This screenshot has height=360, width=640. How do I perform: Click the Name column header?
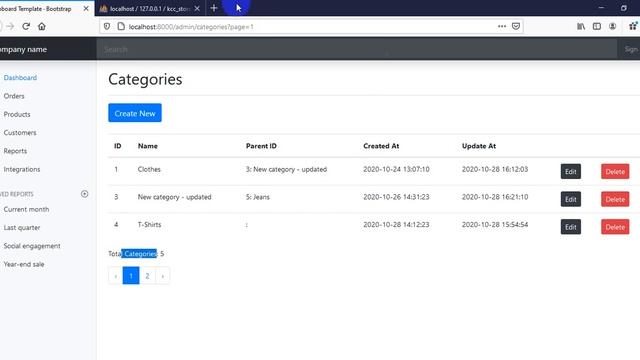point(148,146)
